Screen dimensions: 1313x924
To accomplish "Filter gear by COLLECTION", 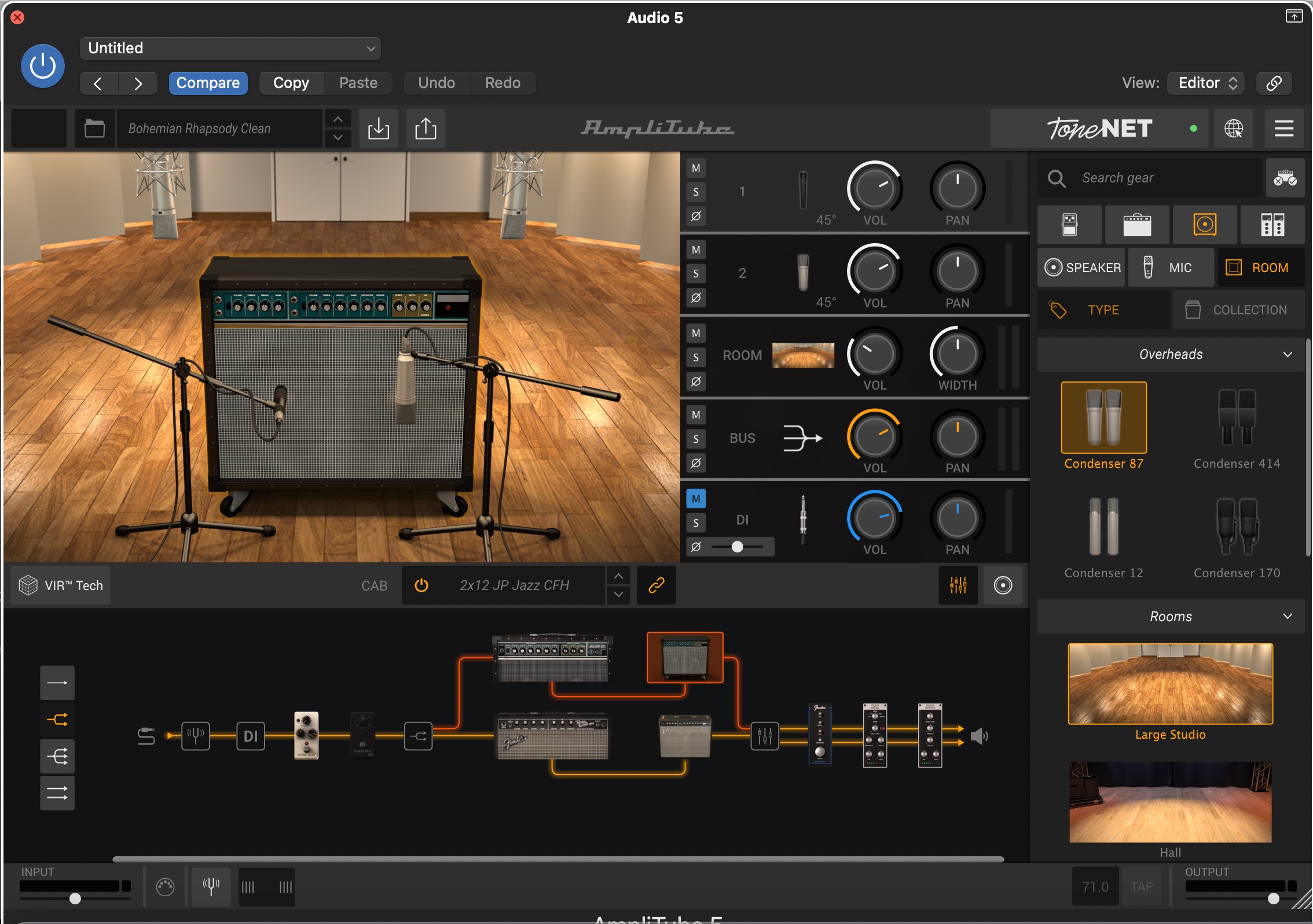I will 1238,310.
